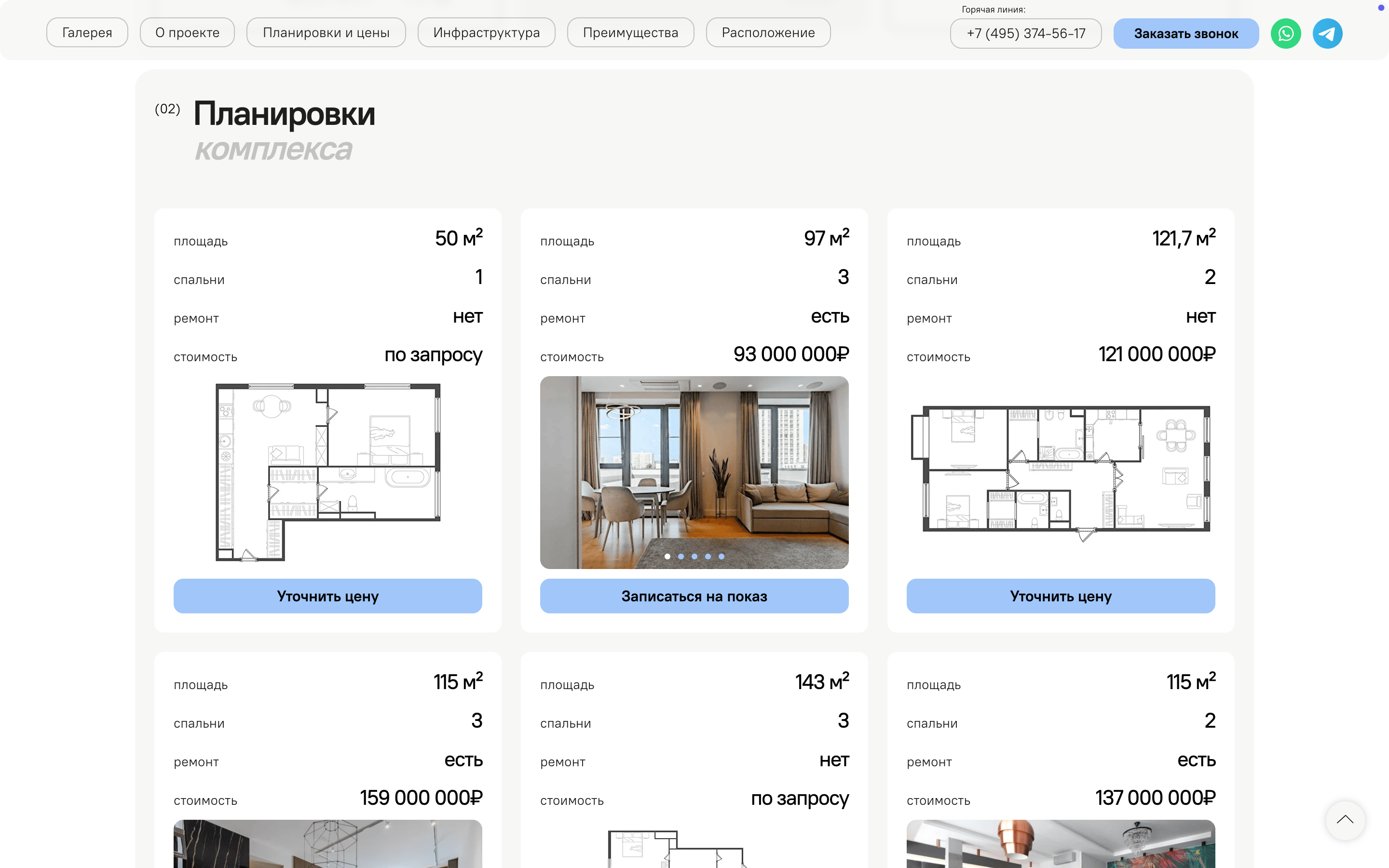This screenshot has width=1389, height=868.
Task: Click the 97 м² living room photo
Action: [x=694, y=459]
